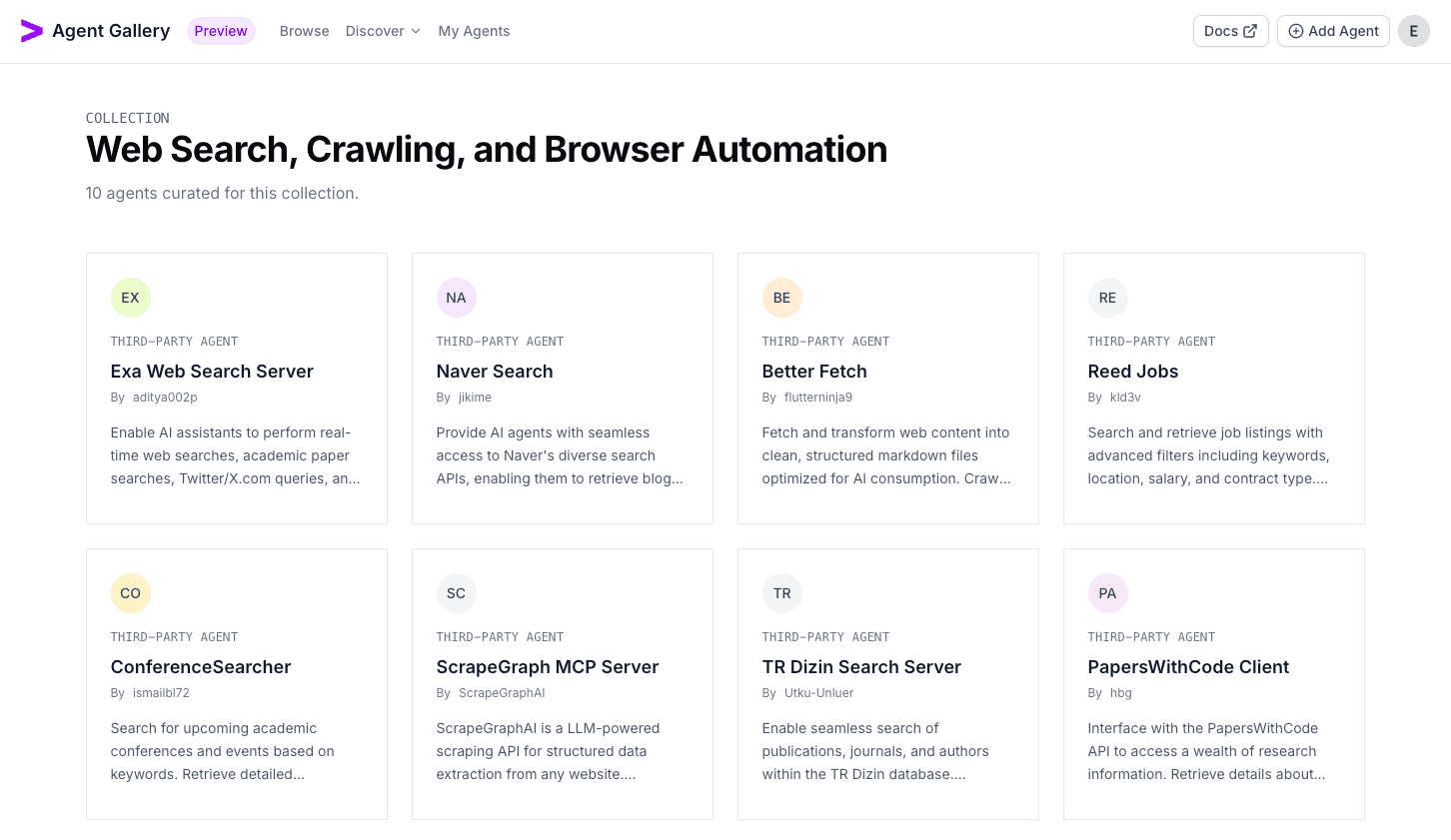The height and width of the screenshot is (840, 1451).
Task: Click the CO avatar on ConferenceSearcher card
Action: 130,592
